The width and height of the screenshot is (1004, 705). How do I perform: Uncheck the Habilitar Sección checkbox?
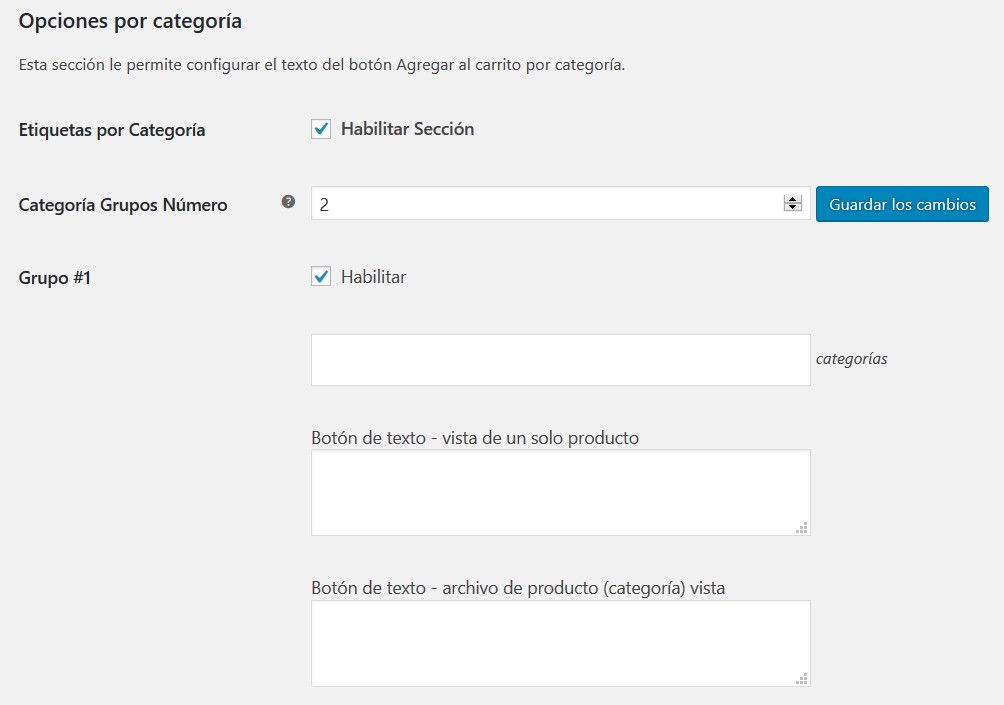tap(321, 129)
